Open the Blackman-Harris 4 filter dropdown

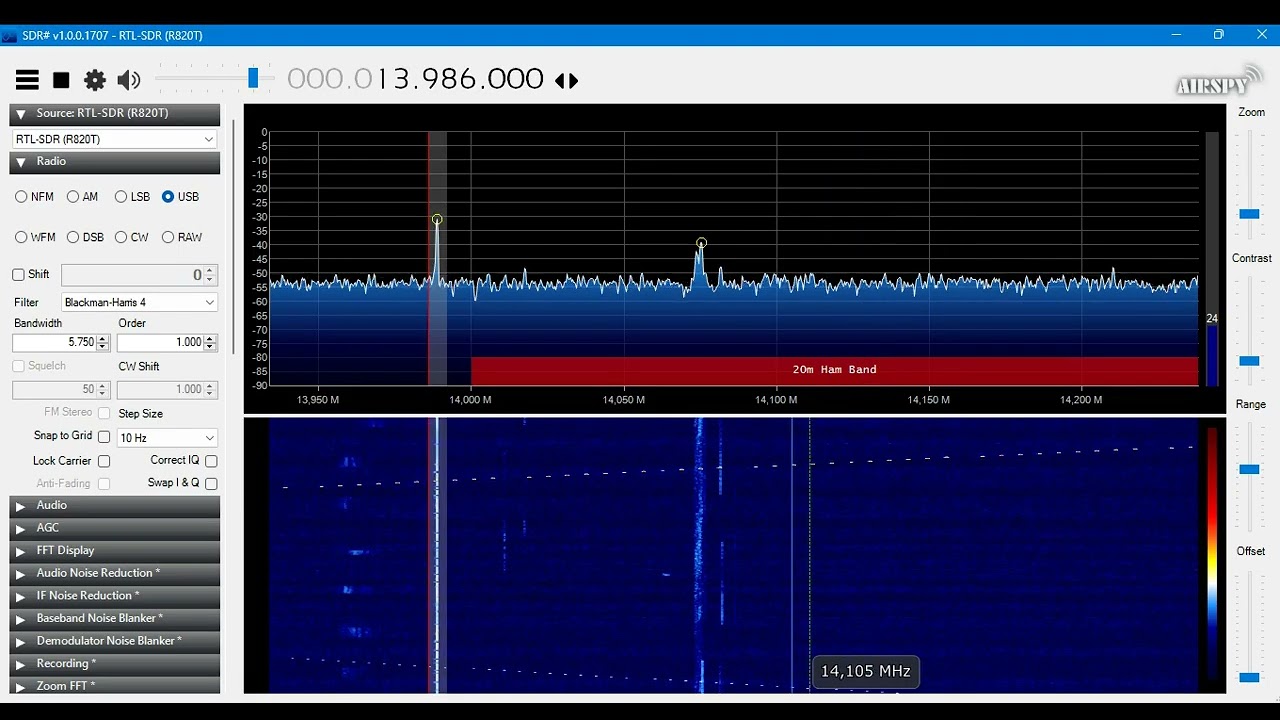pos(140,302)
